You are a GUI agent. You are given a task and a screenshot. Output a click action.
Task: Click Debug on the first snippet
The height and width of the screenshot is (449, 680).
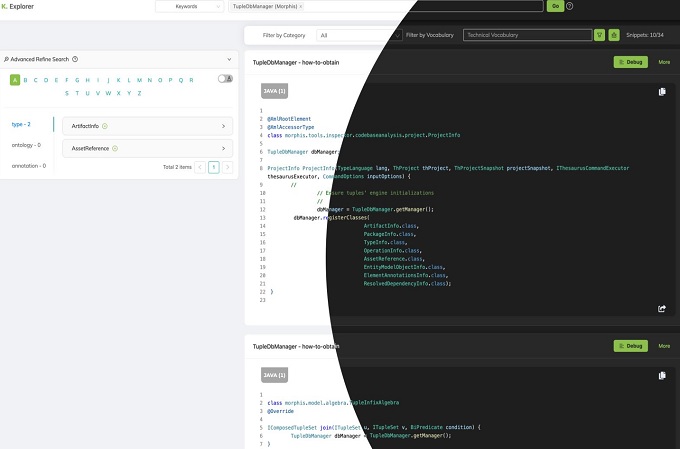tap(630, 62)
